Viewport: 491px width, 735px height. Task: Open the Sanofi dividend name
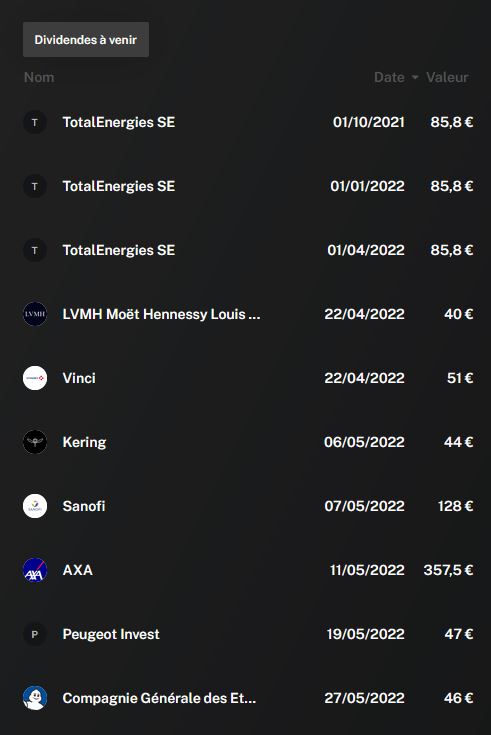[84, 506]
